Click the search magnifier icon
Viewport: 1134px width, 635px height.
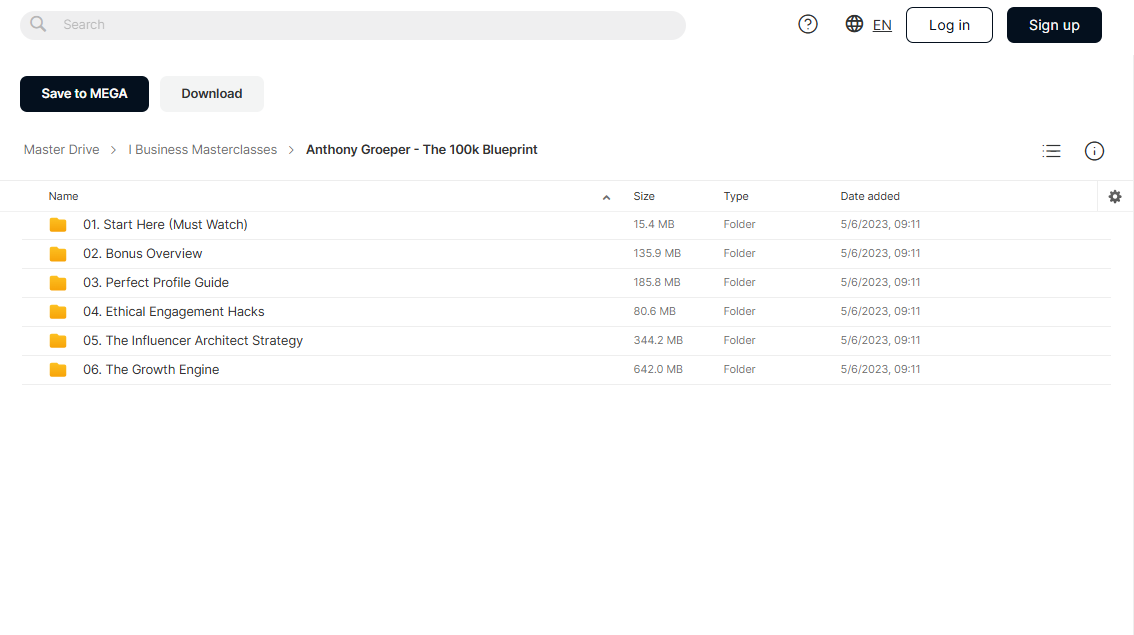38,25
